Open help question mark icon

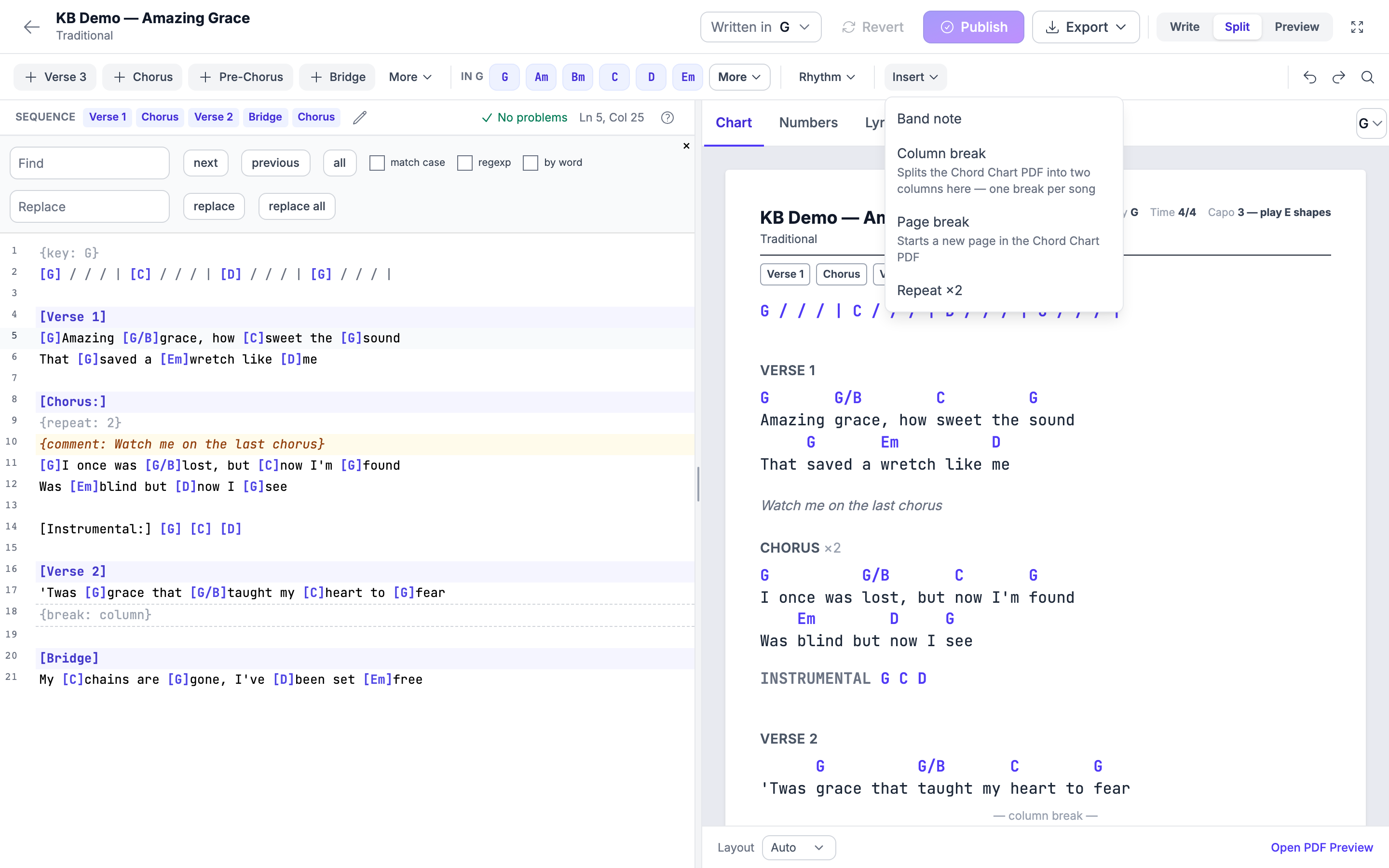[667, 118]
